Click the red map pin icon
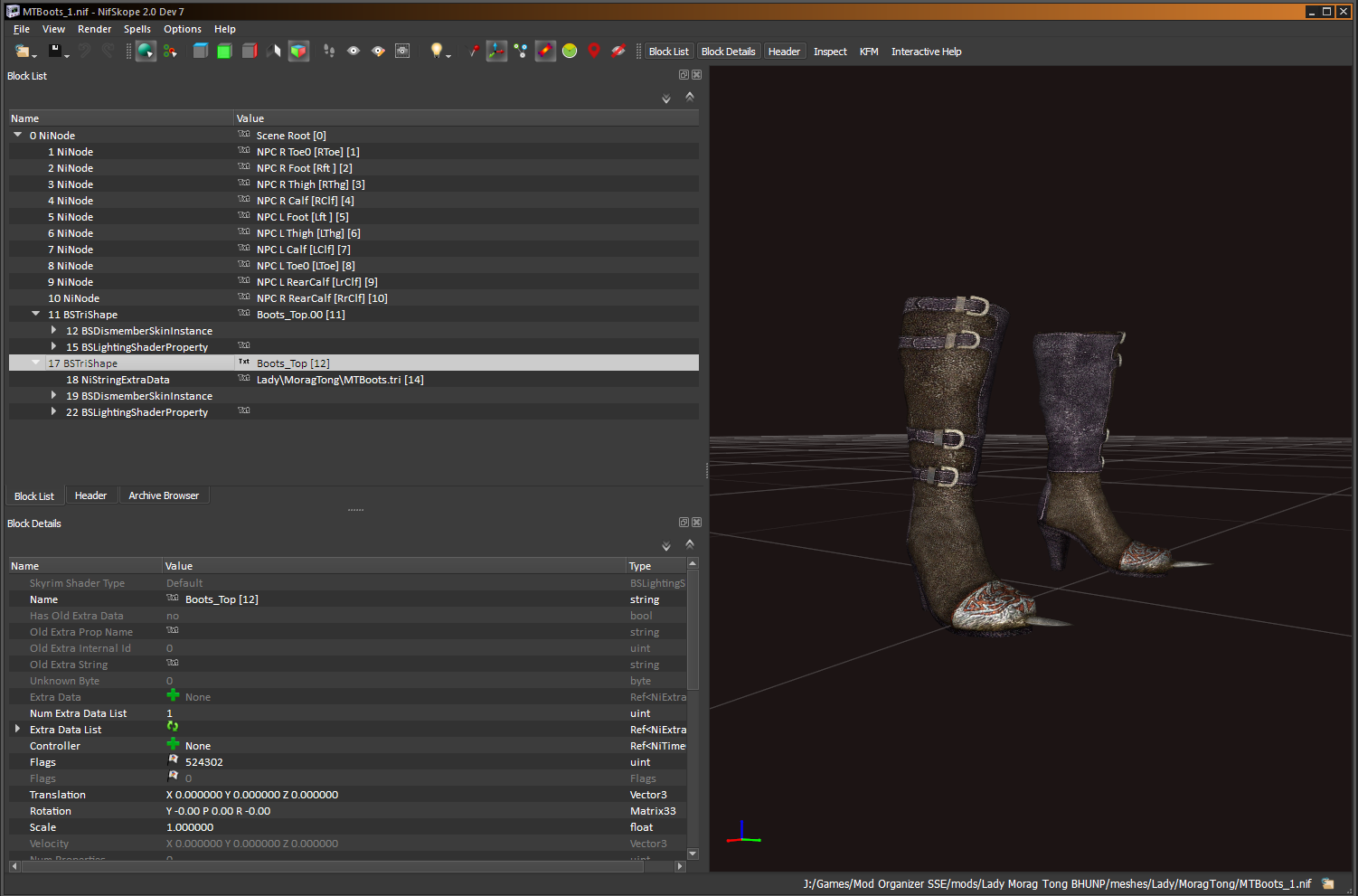This screenshot has height=896, width=1358. pos(594,52)
